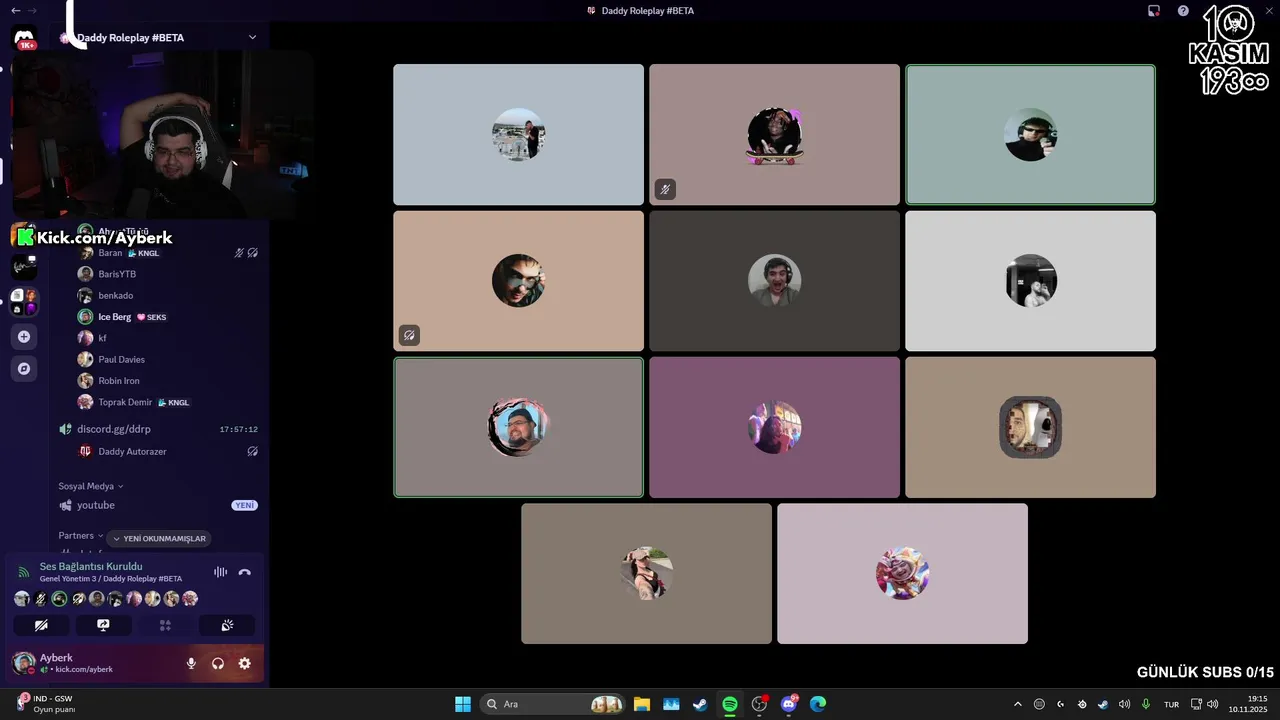The width and height of the screenshot is (1280, 720).
Task: Open Ayberk user profile avatar
Action: coord(23,663)
